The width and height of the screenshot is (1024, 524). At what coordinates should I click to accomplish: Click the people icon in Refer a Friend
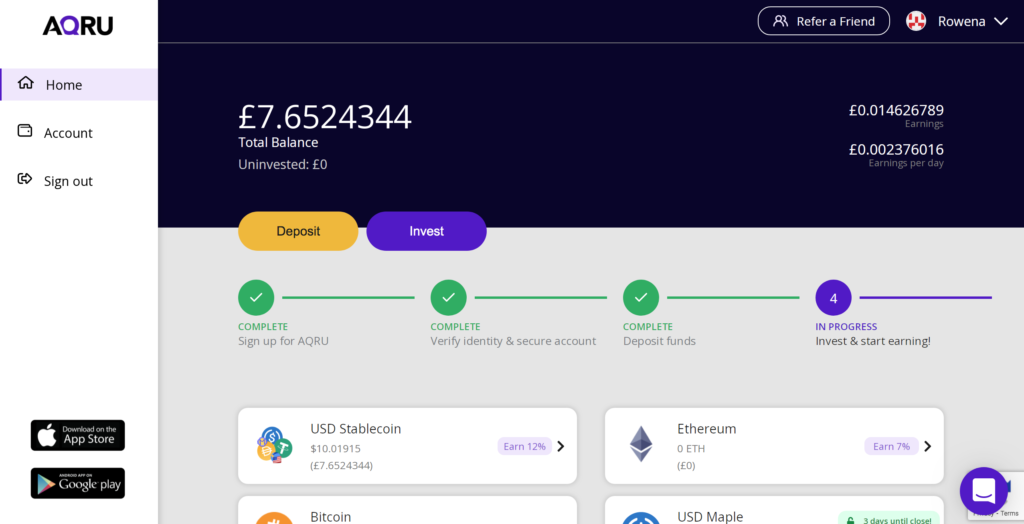pos(780,21)
